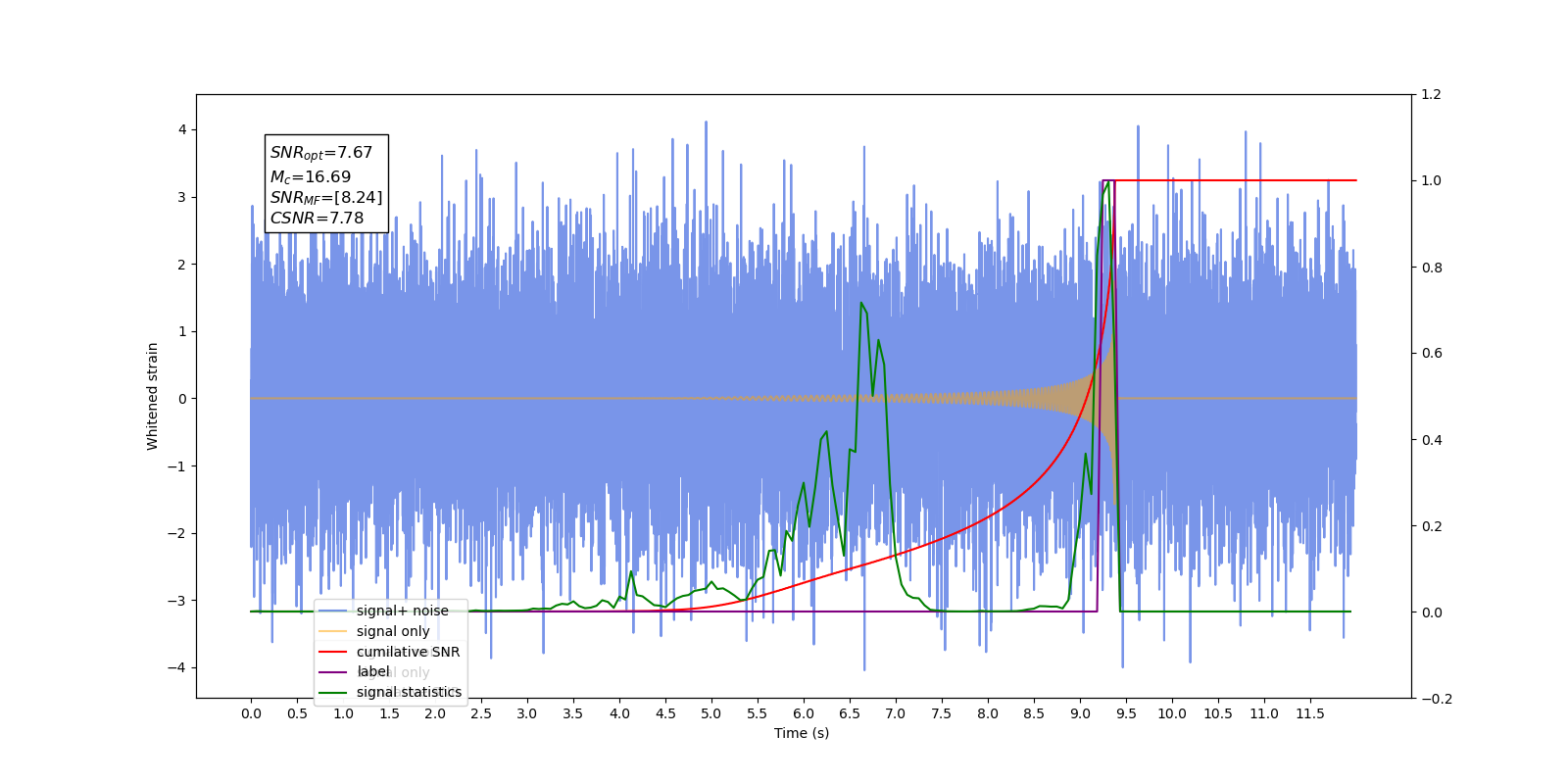
Task: Click the 'Whitened strain' y-axis label
Action: tap(153, 396)
